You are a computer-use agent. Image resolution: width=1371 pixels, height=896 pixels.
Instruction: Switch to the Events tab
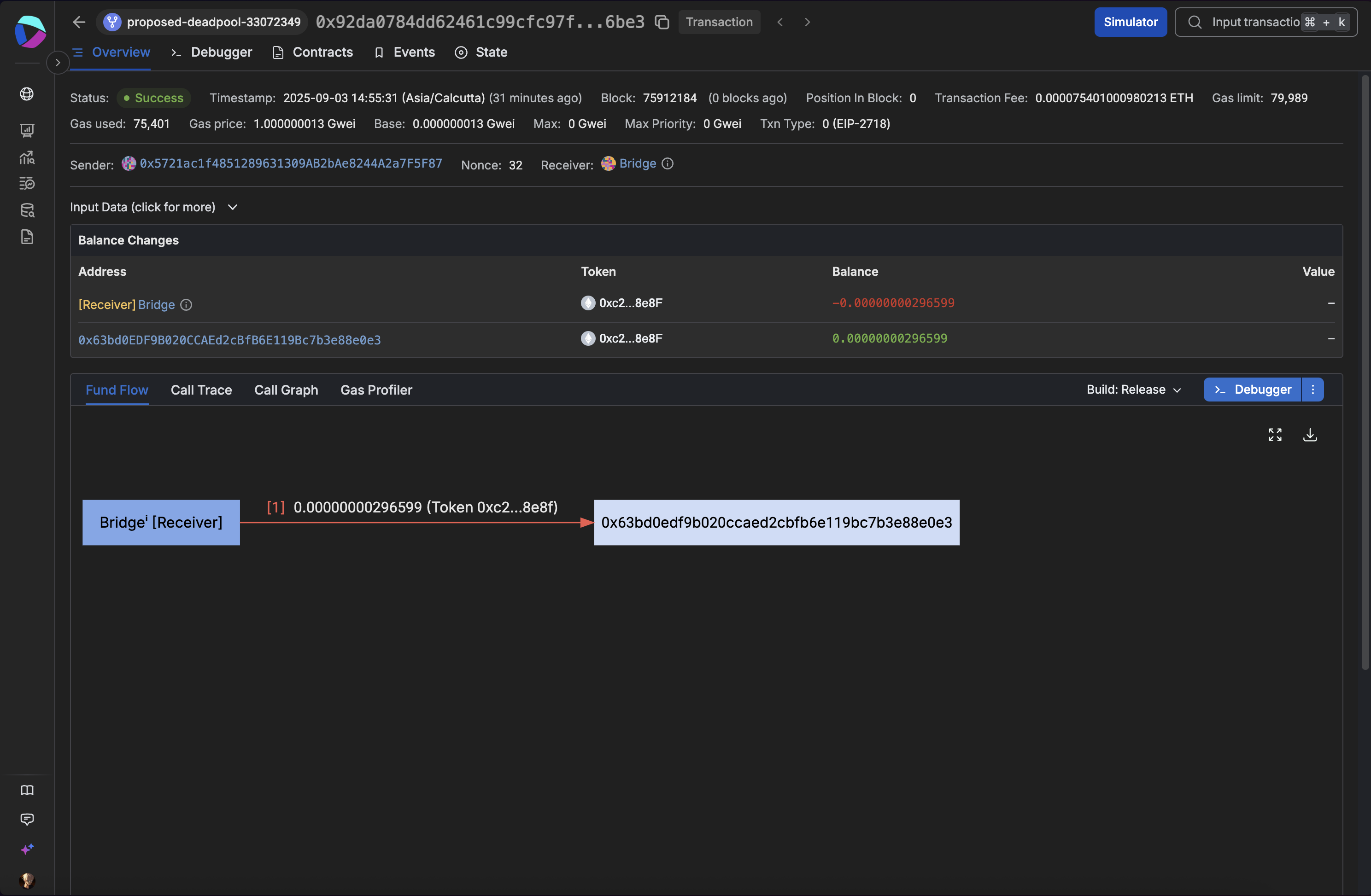pyautogui.click(x=404, y=52)
